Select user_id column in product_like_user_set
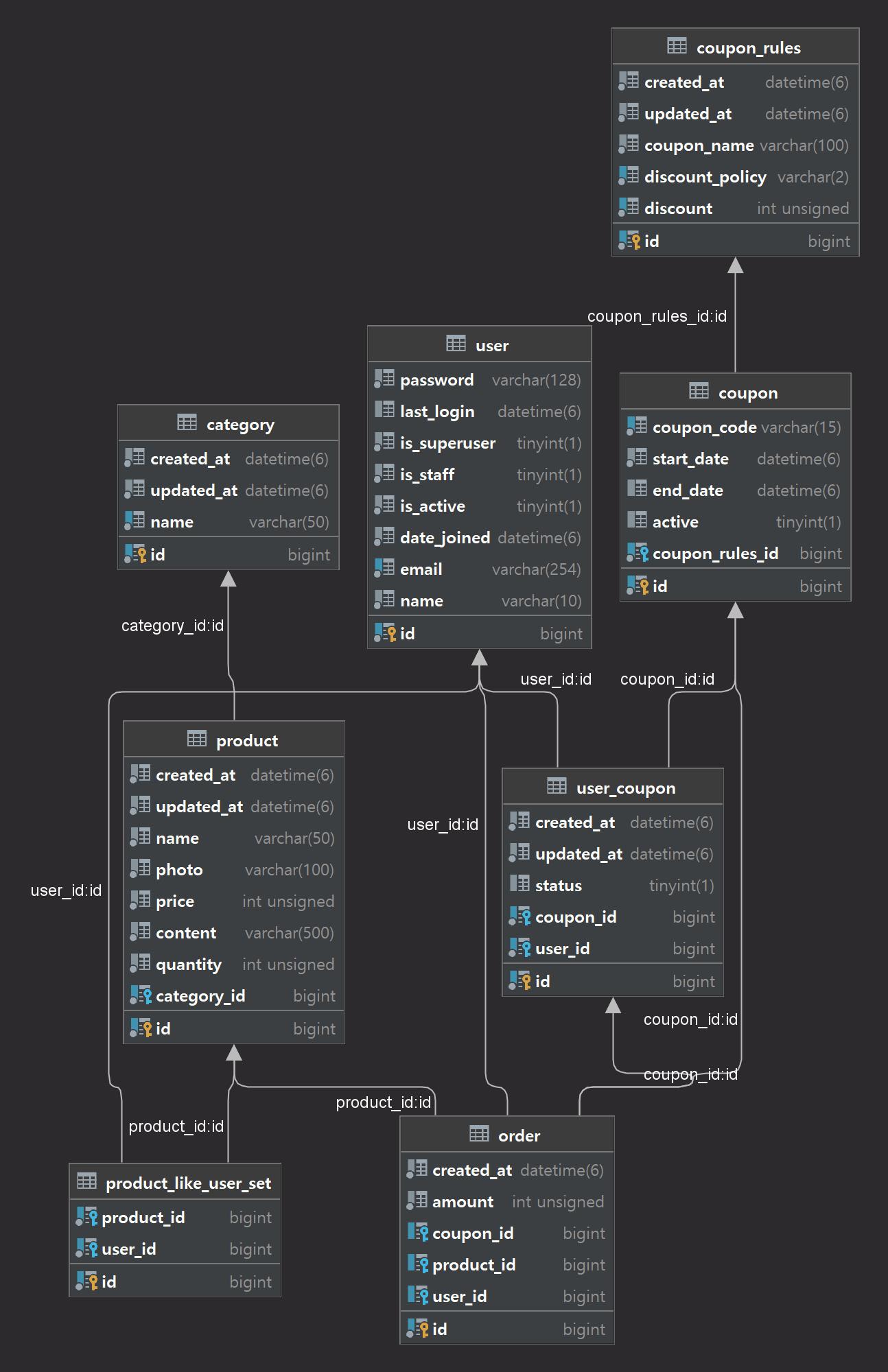888x1372 pixels. pyautogui.click(x=174, y=1249)
